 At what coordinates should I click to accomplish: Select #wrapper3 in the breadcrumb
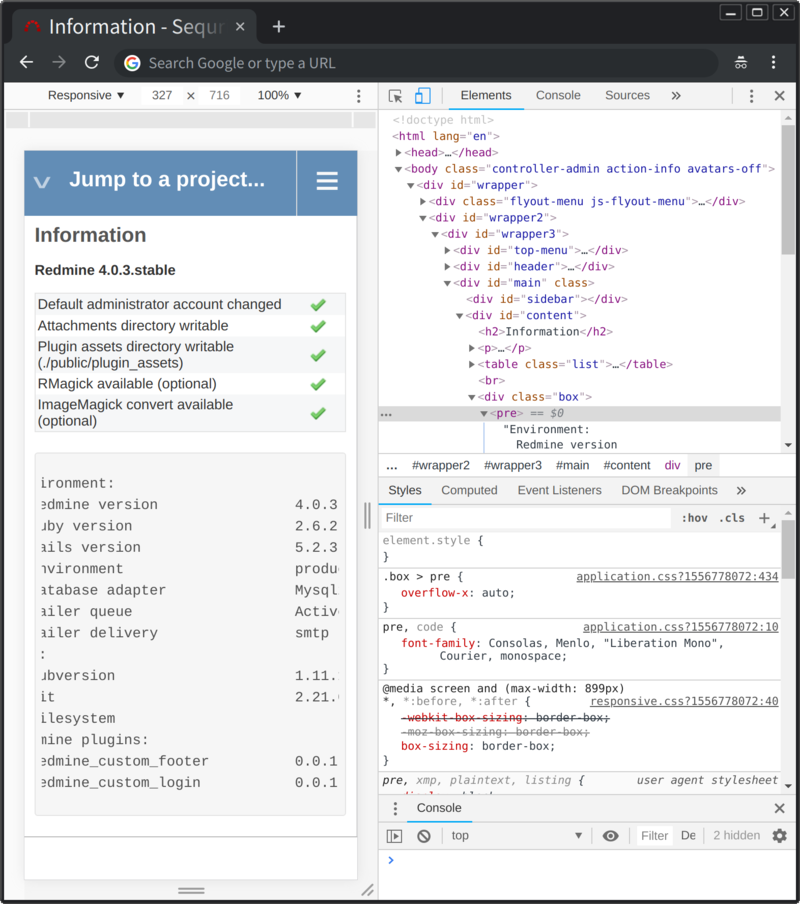pyautogui.click(x=513, y=466)
